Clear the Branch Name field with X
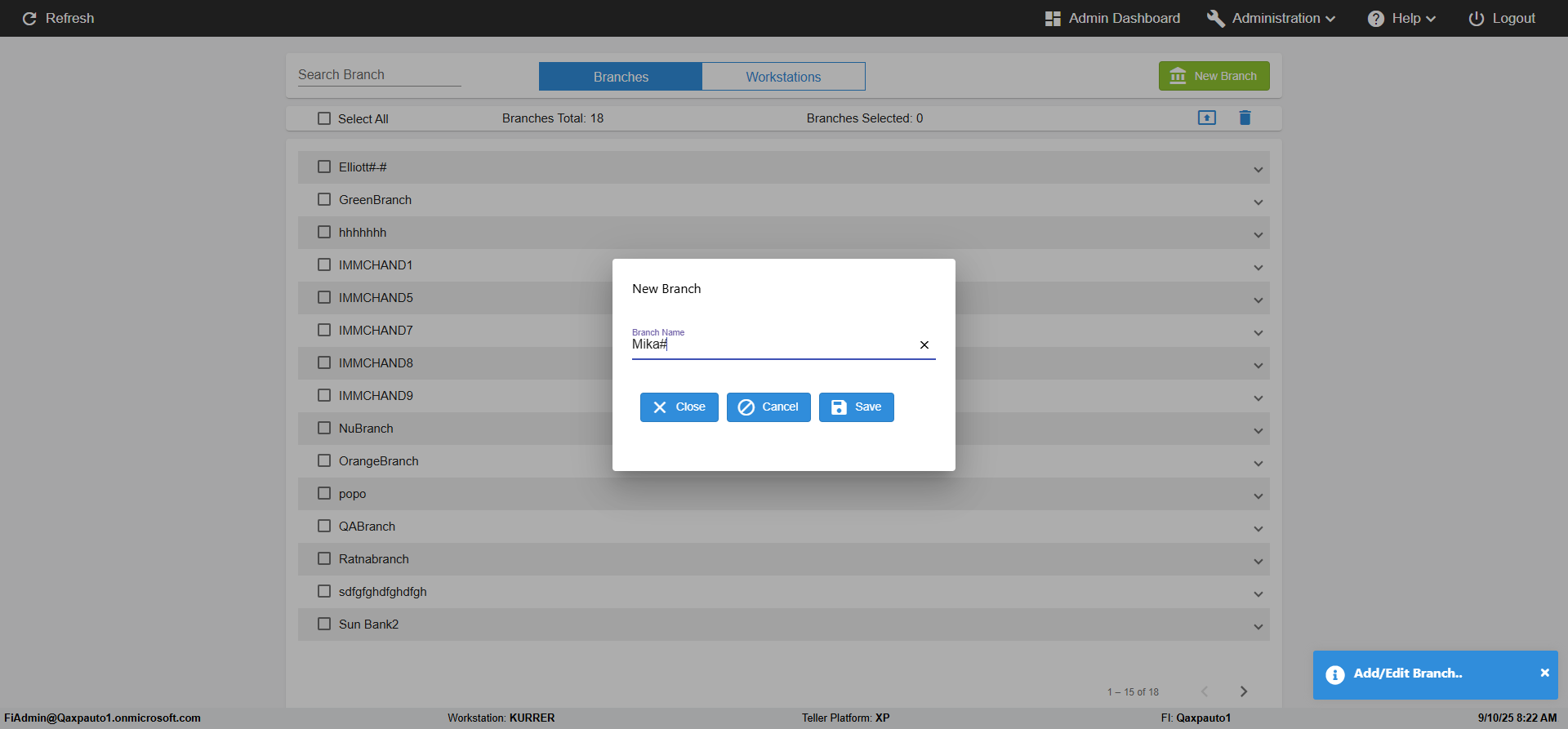1568x729 pixels. tap(924, 345)
